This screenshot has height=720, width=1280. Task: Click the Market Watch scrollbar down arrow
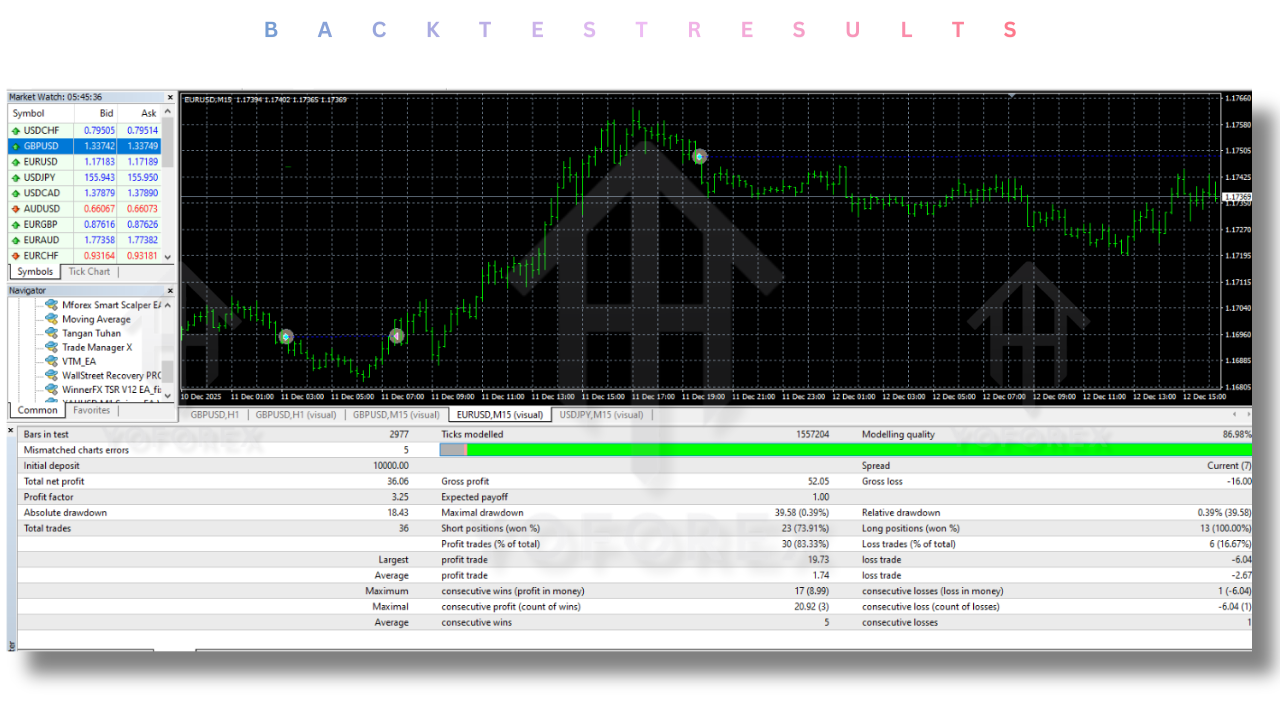tap(166, 257)
